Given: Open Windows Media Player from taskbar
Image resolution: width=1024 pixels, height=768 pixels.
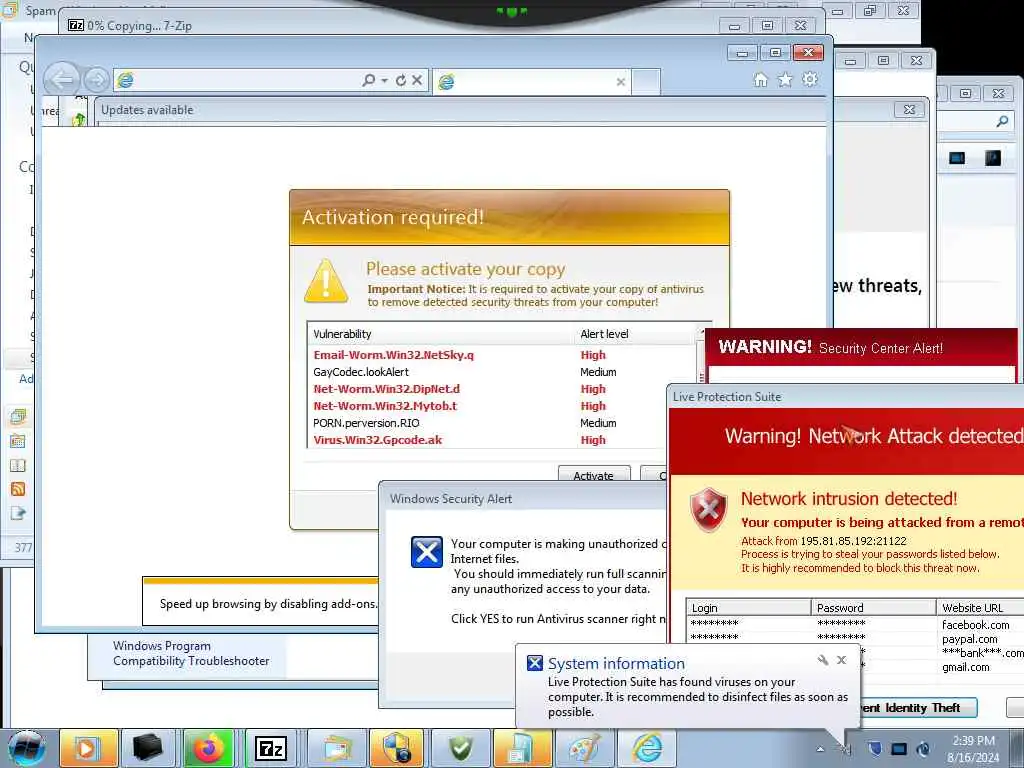Looking at the screenshot, I should pos(88,748).
